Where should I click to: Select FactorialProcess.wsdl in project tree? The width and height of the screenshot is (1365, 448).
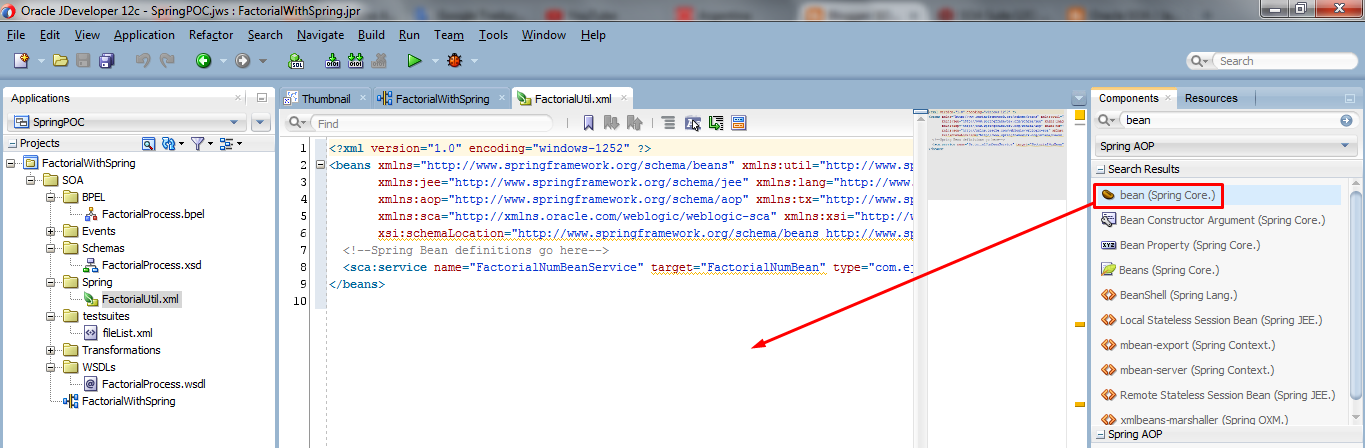click(x=153, y=384)
